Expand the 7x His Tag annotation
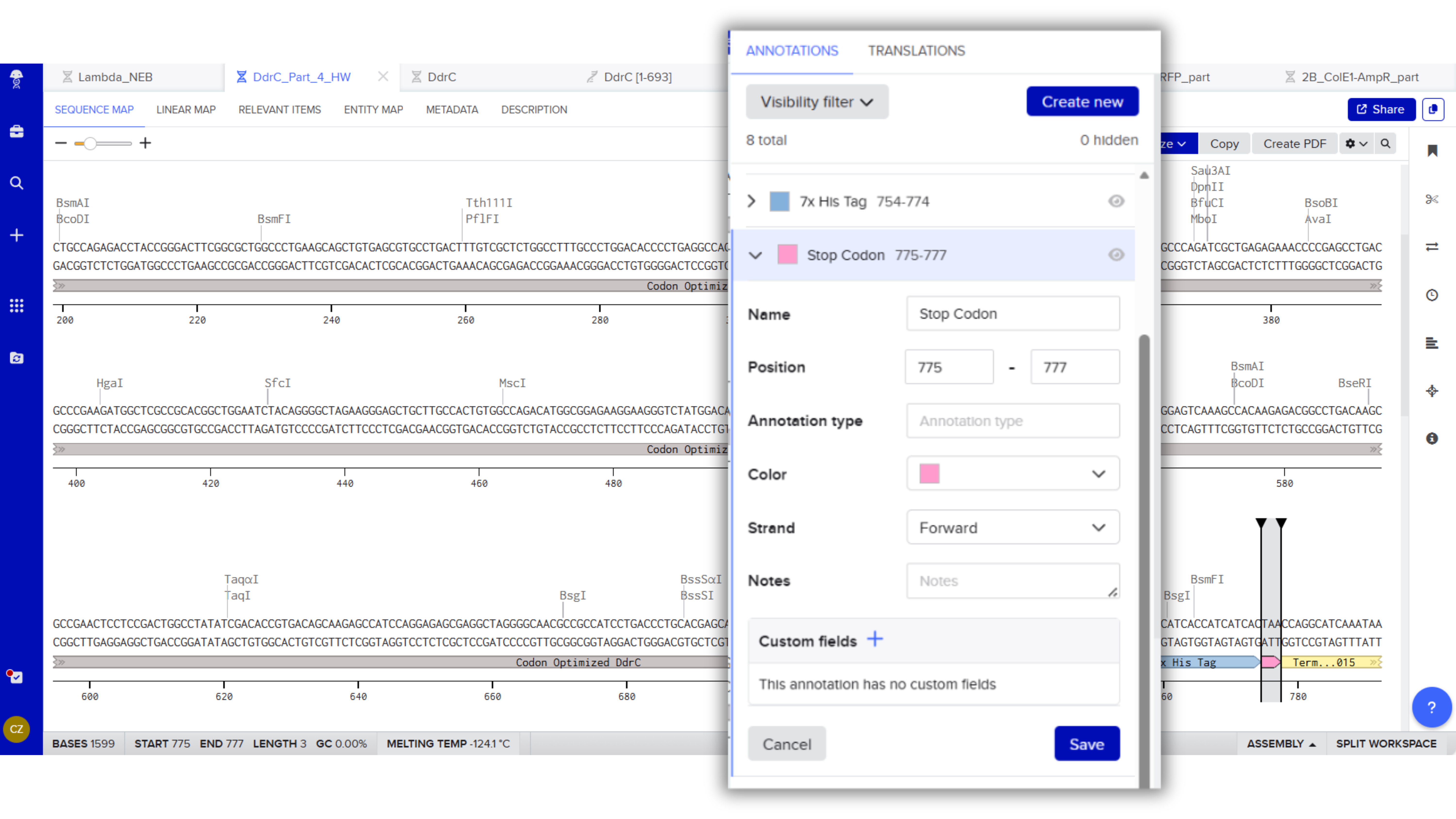The height and width of the screenshot is (819, 1456). click(x=751, y=201)
